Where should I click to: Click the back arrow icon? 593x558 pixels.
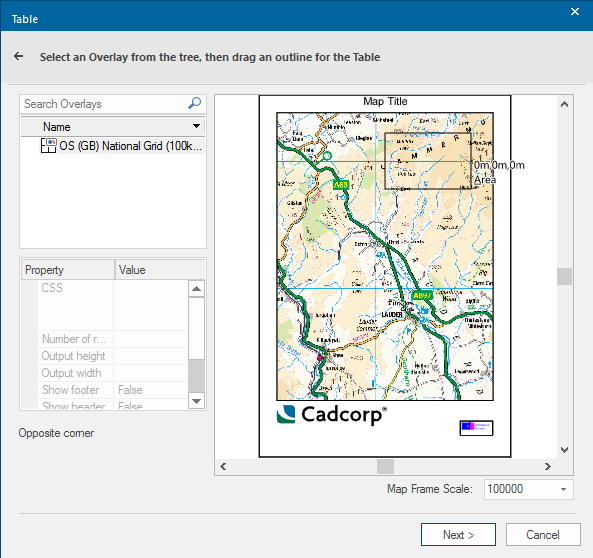(18, 56)
